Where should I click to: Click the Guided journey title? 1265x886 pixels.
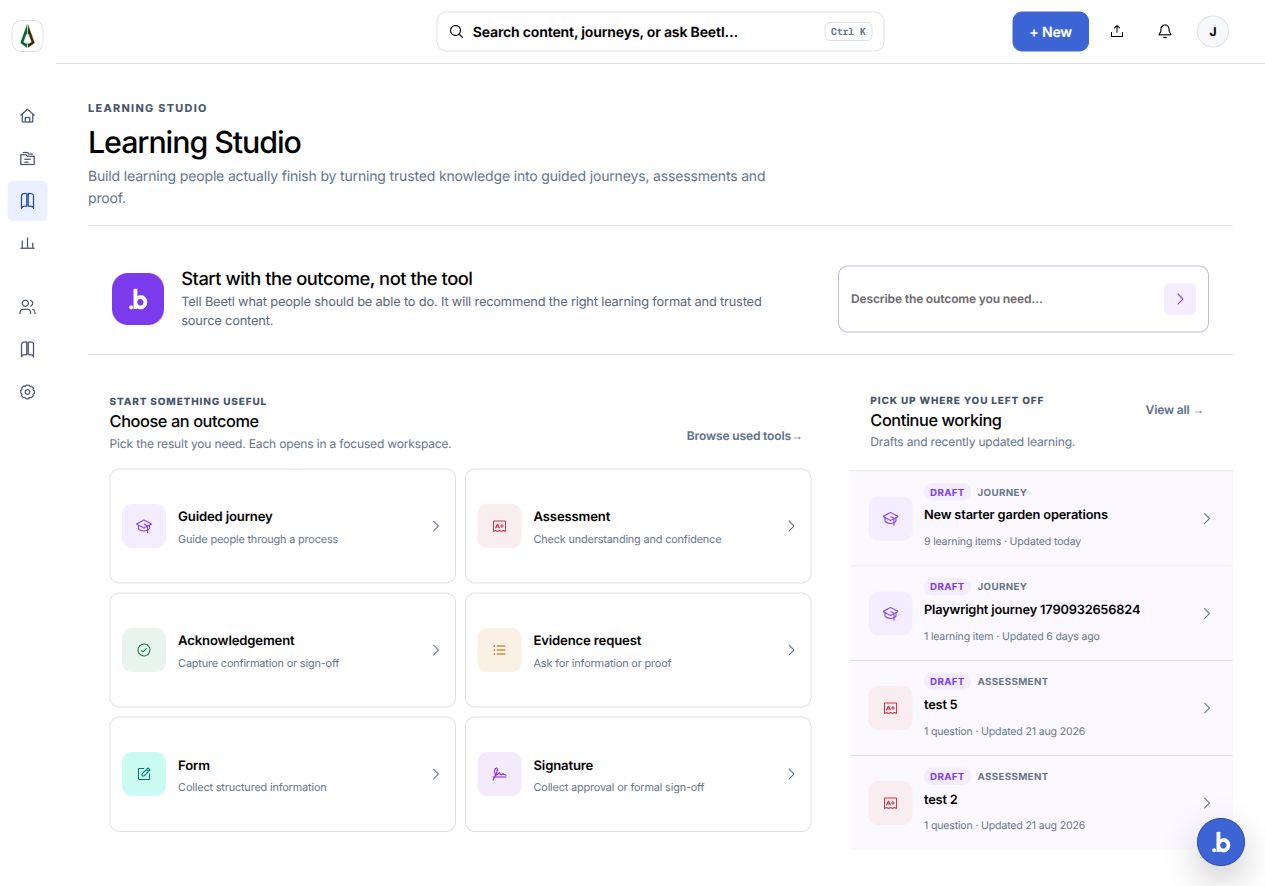tap(225, 517)
